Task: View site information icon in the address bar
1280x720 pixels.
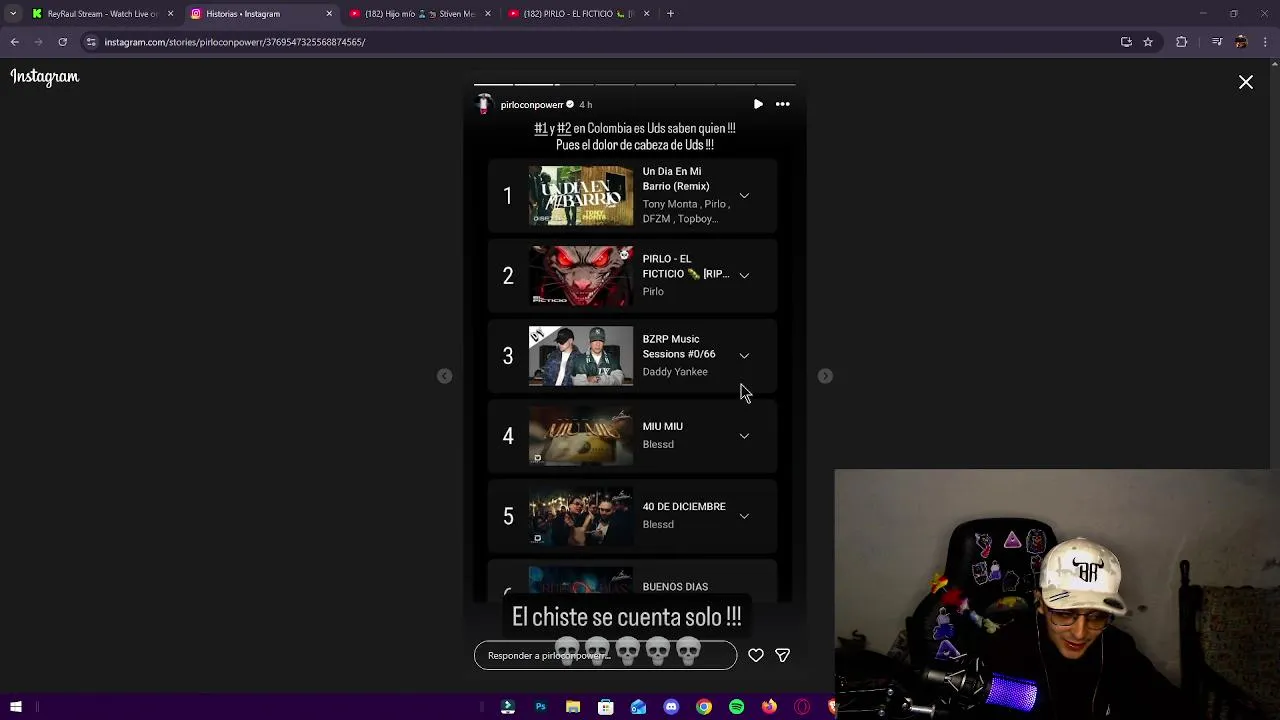Action: [91, 42]
